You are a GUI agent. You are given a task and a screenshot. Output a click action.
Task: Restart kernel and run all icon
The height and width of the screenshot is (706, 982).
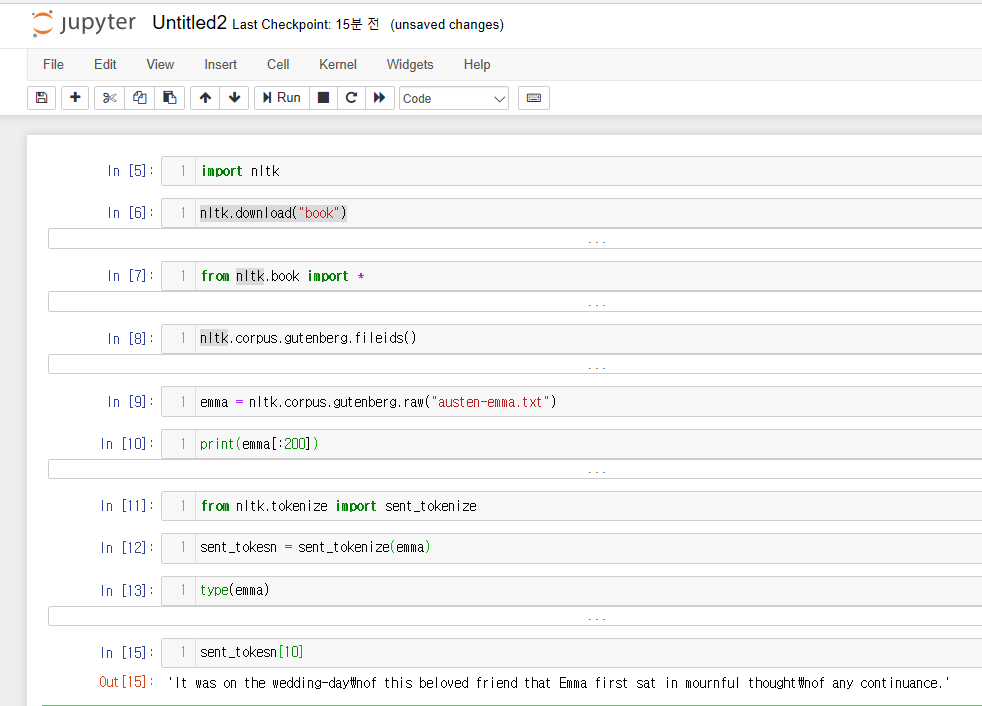coord(380,98)
